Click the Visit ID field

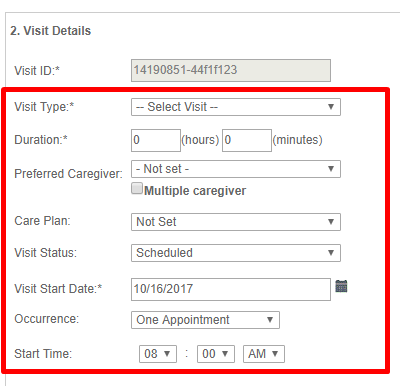(x=231, y=70)
